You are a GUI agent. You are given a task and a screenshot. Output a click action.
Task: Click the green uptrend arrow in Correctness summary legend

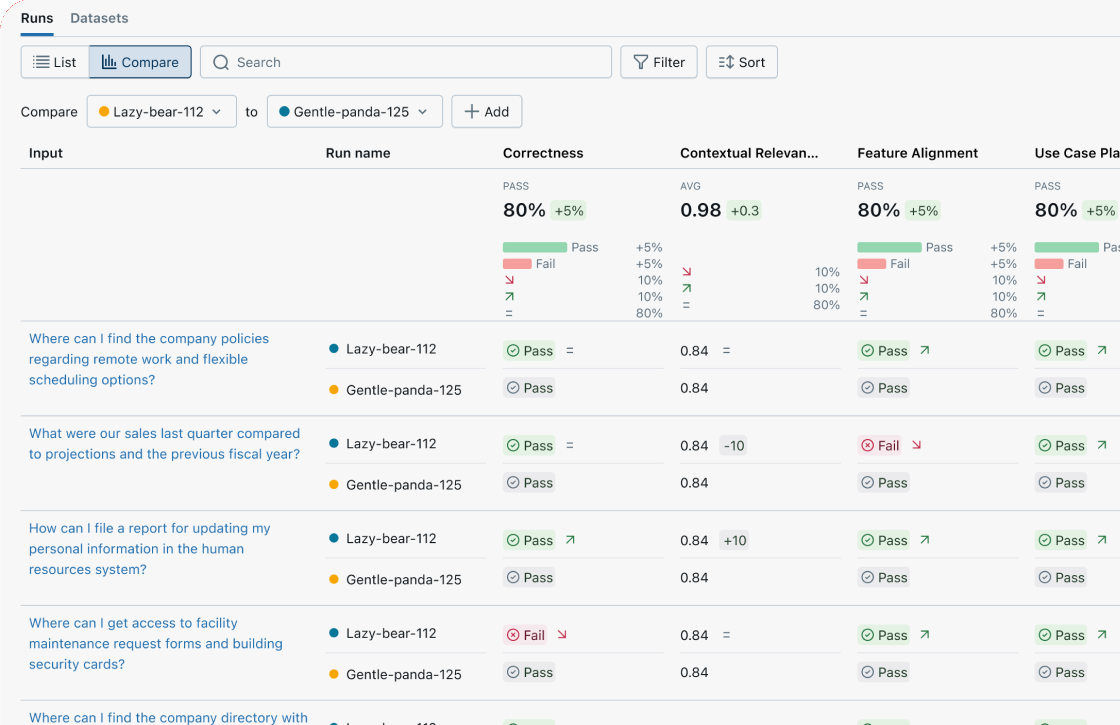click(508, 295)
